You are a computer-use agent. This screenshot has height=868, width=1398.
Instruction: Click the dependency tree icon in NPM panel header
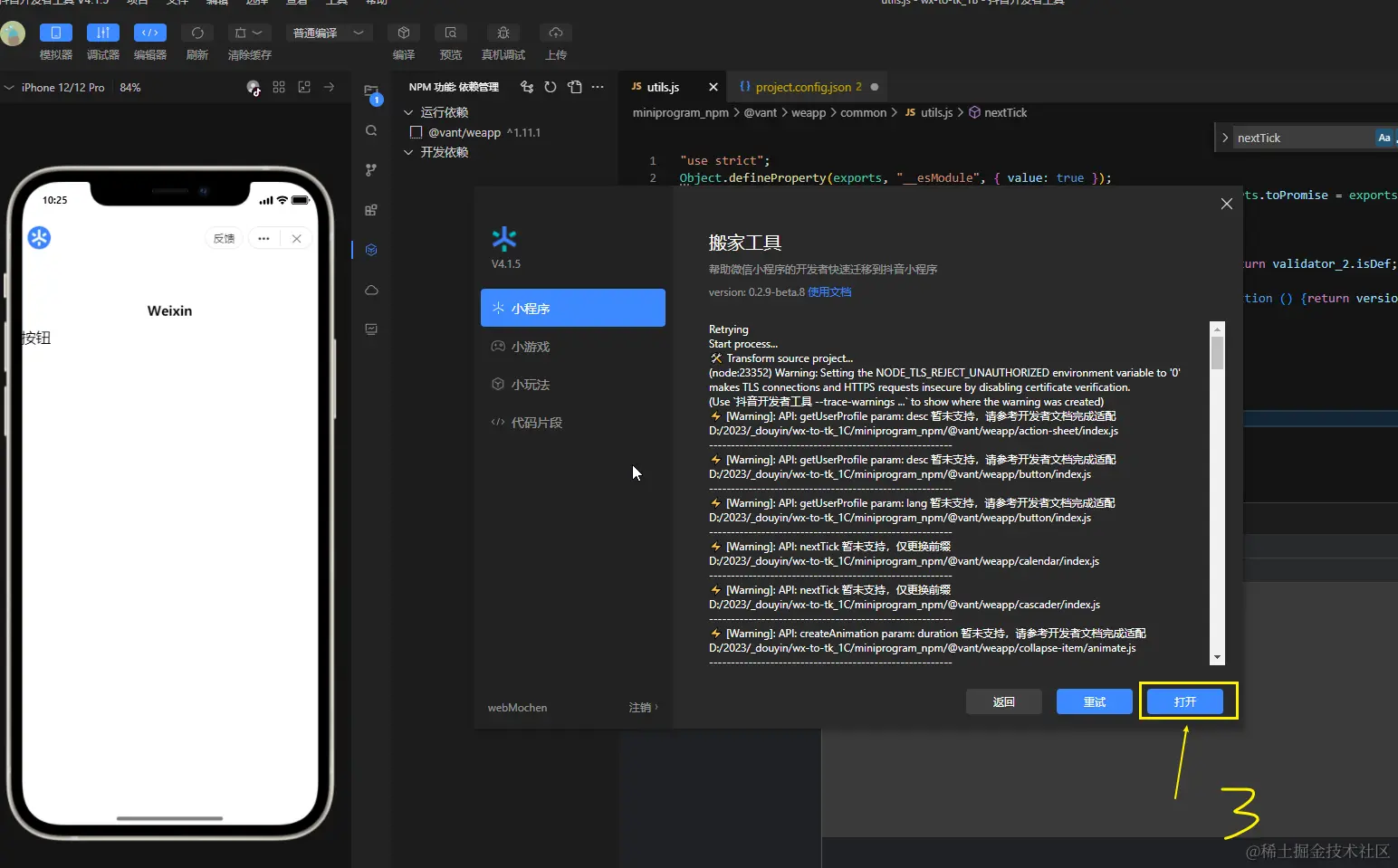point(527,87)
